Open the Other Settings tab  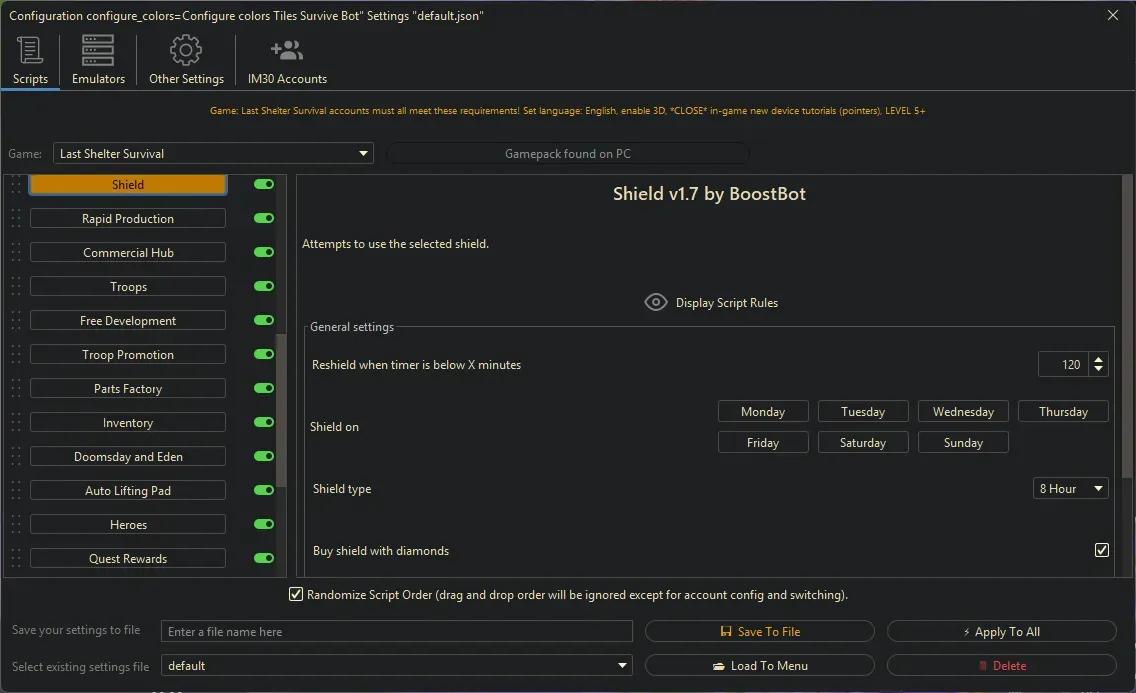tap(186, 61)
